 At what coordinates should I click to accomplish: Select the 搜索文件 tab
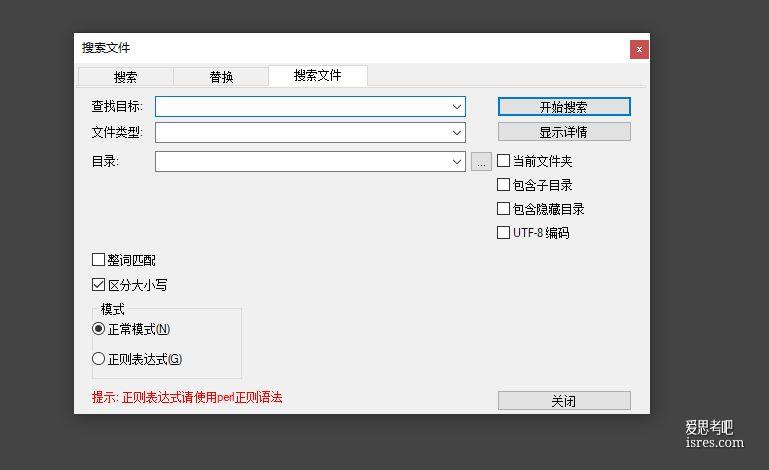click(318, 76)
